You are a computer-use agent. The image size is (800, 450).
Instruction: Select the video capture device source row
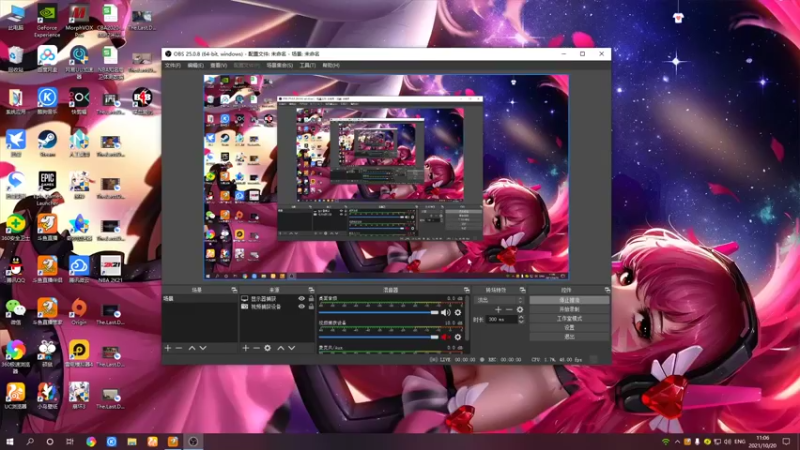(x=276, y=307)
